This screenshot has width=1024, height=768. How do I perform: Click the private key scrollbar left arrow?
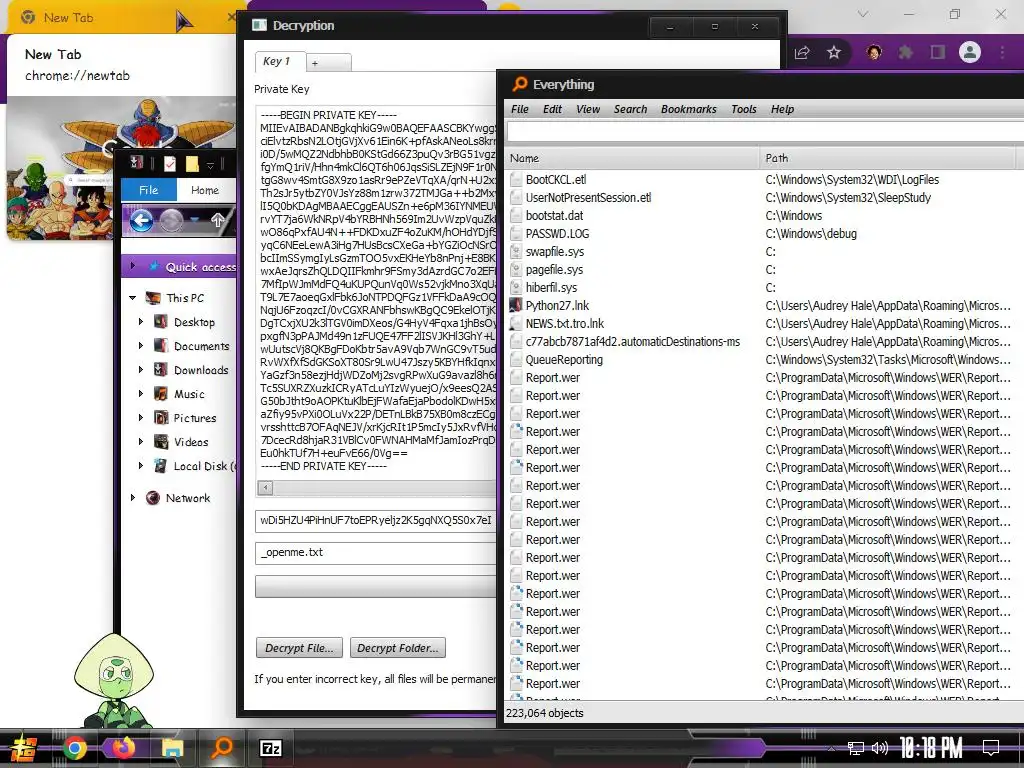tap(265, 487)
